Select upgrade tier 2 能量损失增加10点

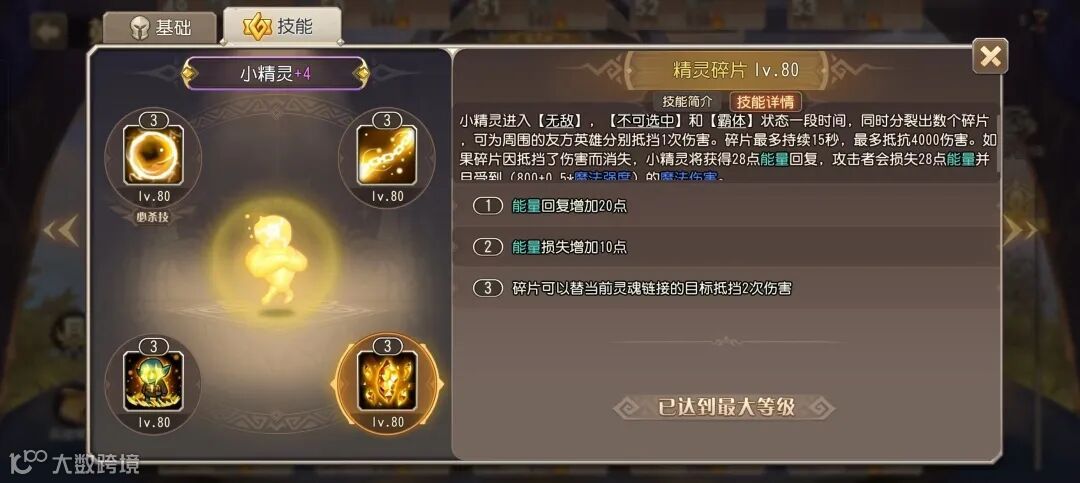726,247
